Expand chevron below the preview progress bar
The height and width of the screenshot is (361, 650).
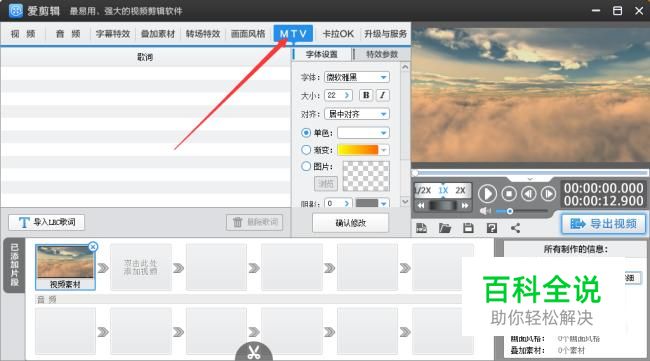[x=530, y=179]
